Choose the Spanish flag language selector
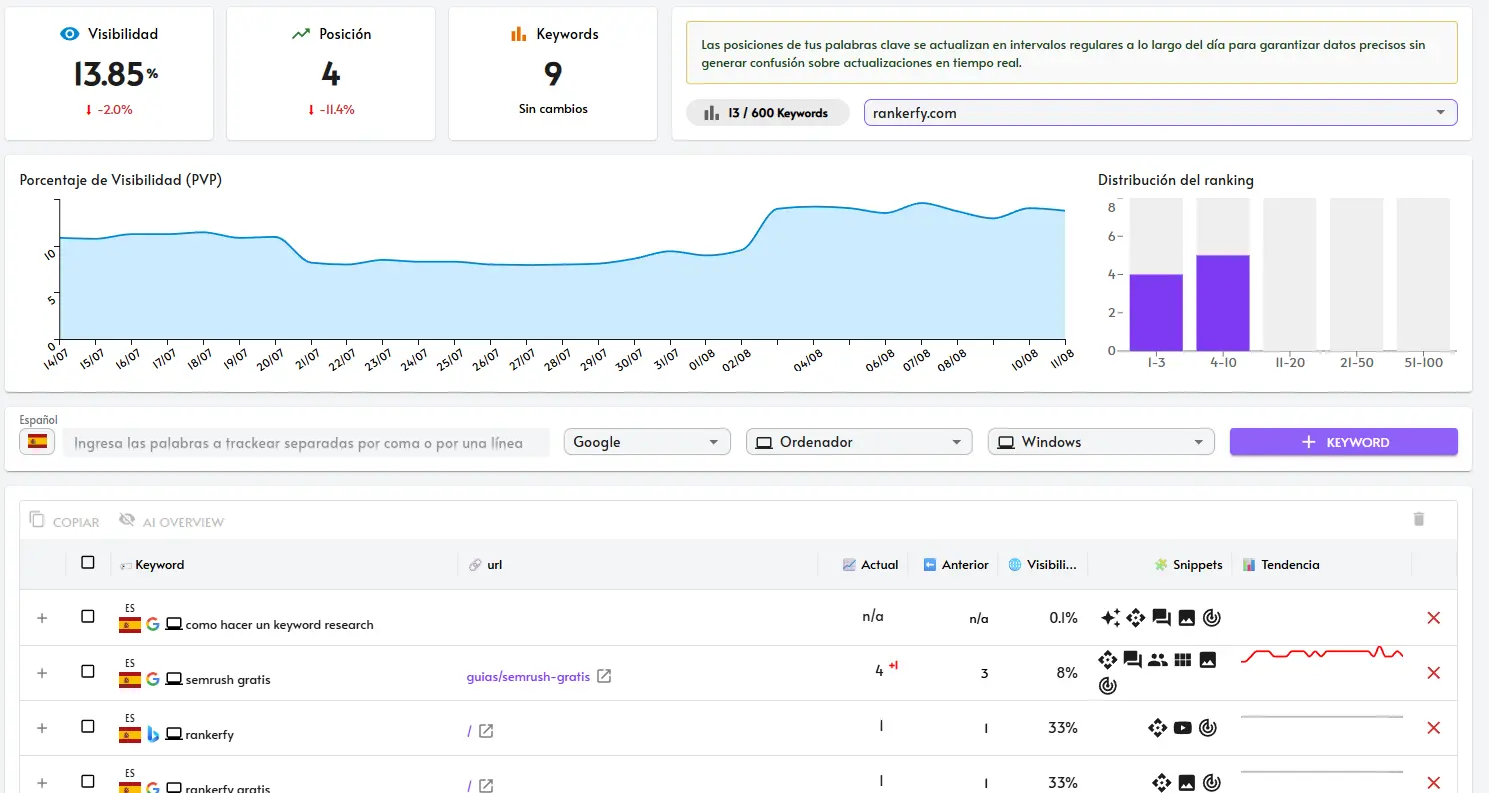The height and width of the screenshot is (793, 1489). (x=38, y=441)
